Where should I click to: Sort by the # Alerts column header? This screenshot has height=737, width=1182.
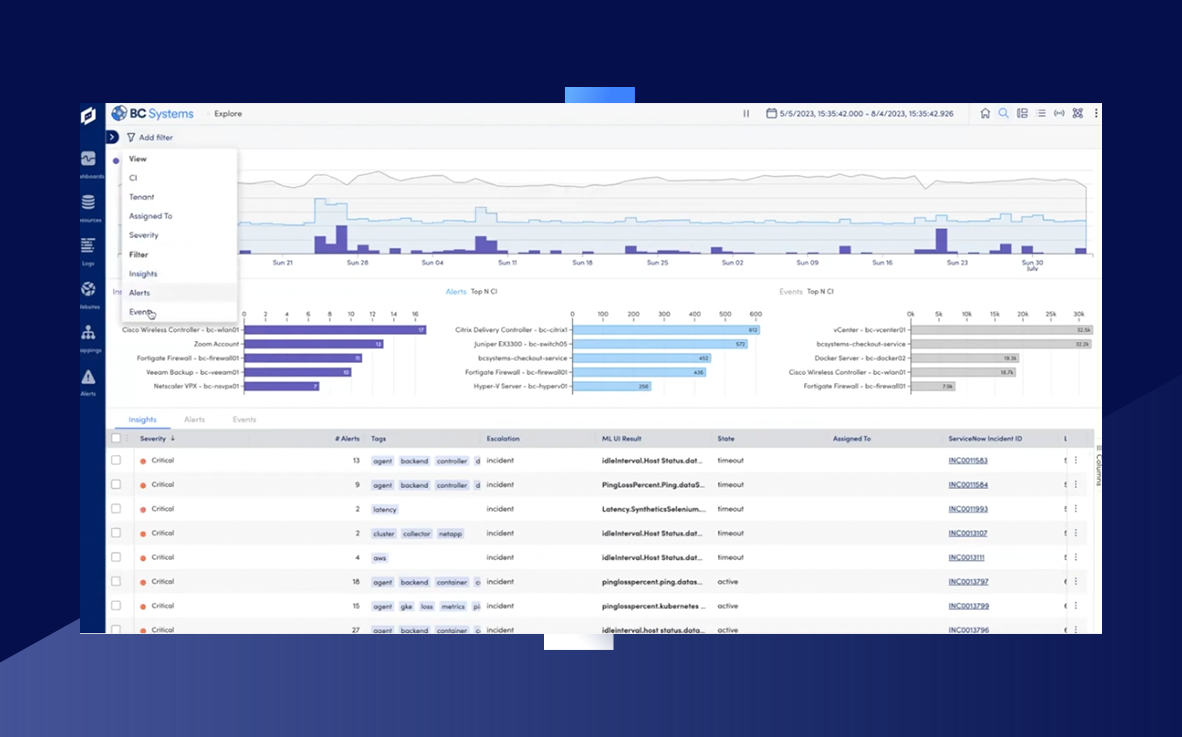[348, 439]
